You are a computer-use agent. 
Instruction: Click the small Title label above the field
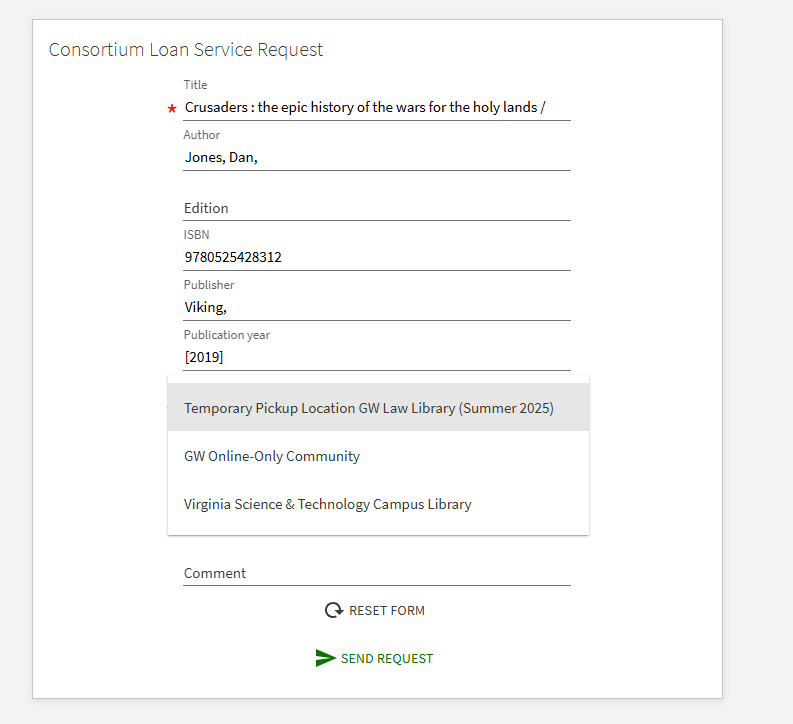(x=196, y=85)
